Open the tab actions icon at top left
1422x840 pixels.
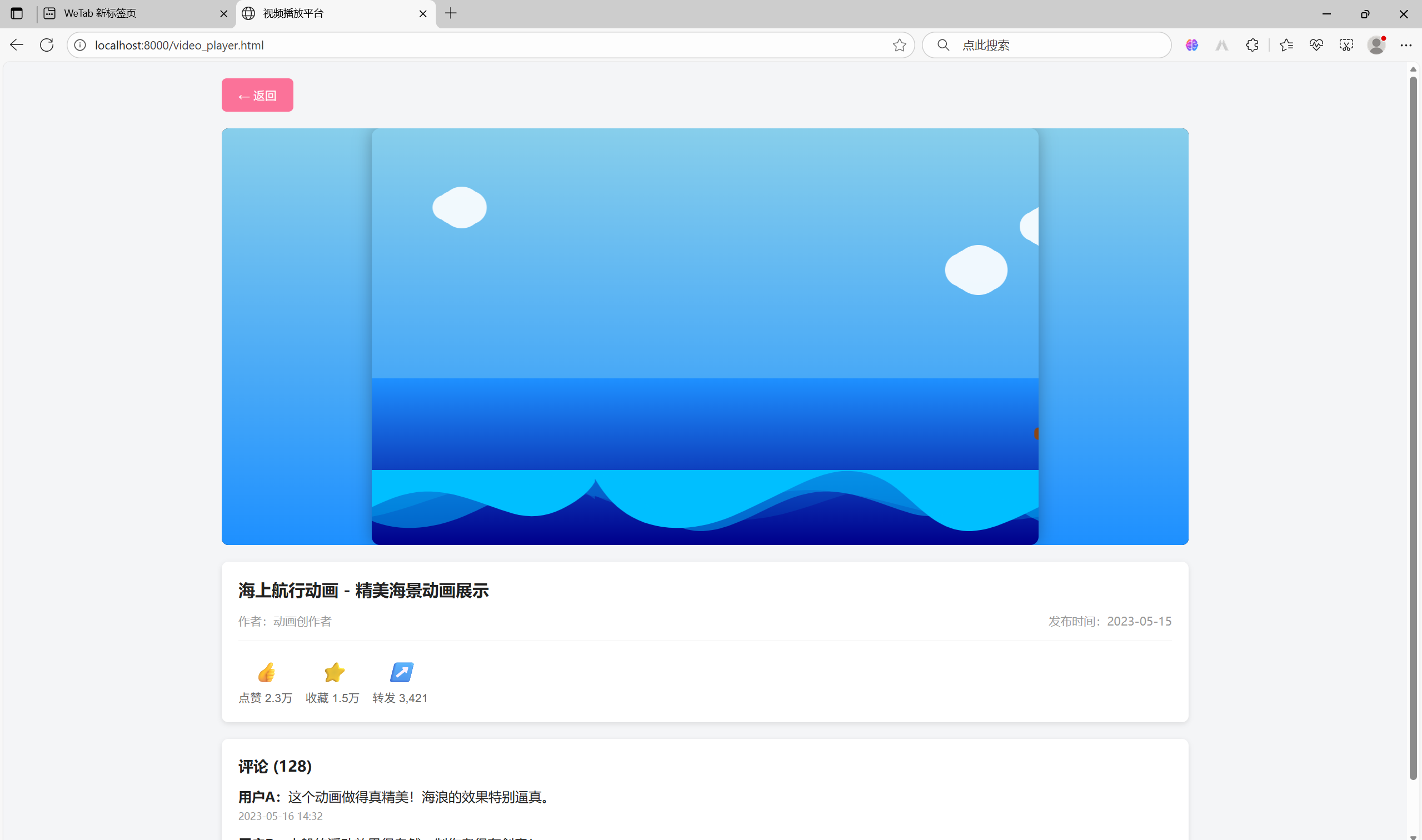coord(17,13)
